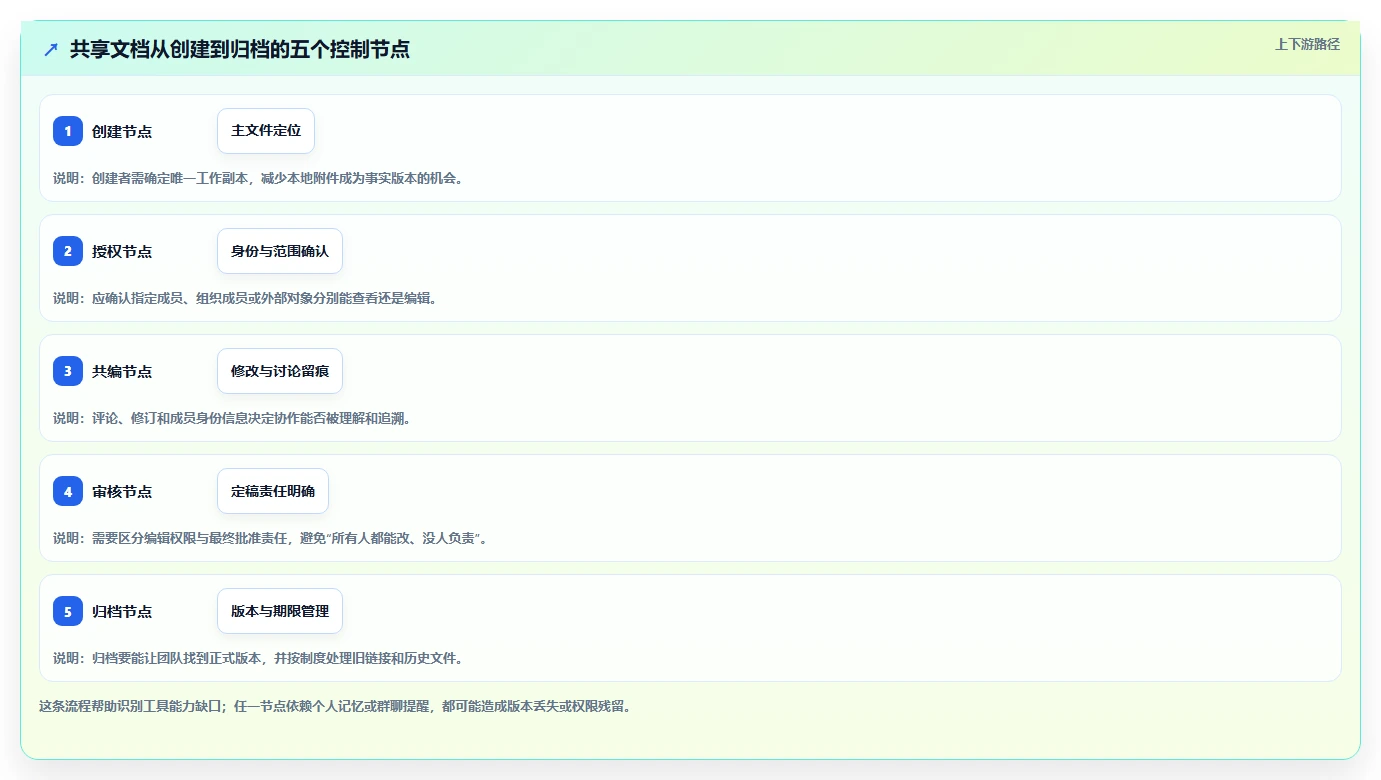Click the step 3 number badge

[68, 371]
